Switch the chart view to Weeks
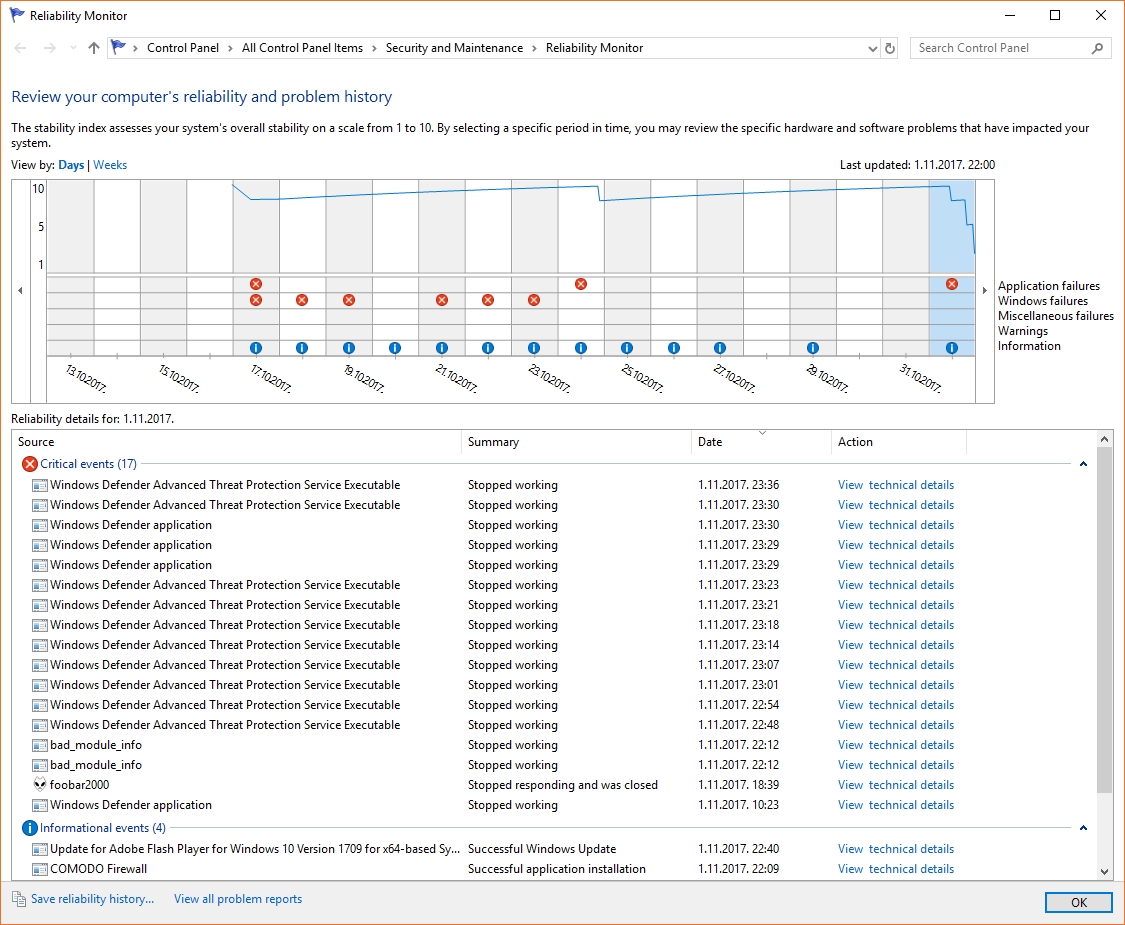 [x=110, y=165]
